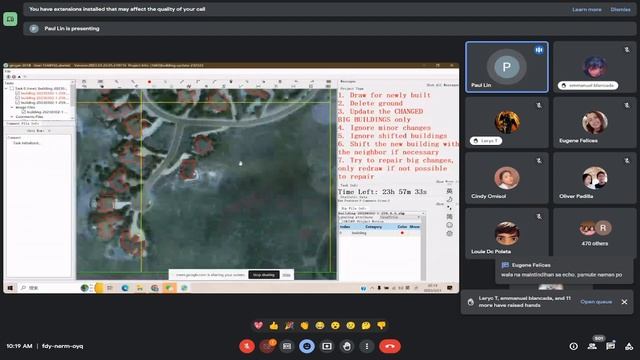Open the 470 others tile

pyautogui.click(x=595, y=233)
